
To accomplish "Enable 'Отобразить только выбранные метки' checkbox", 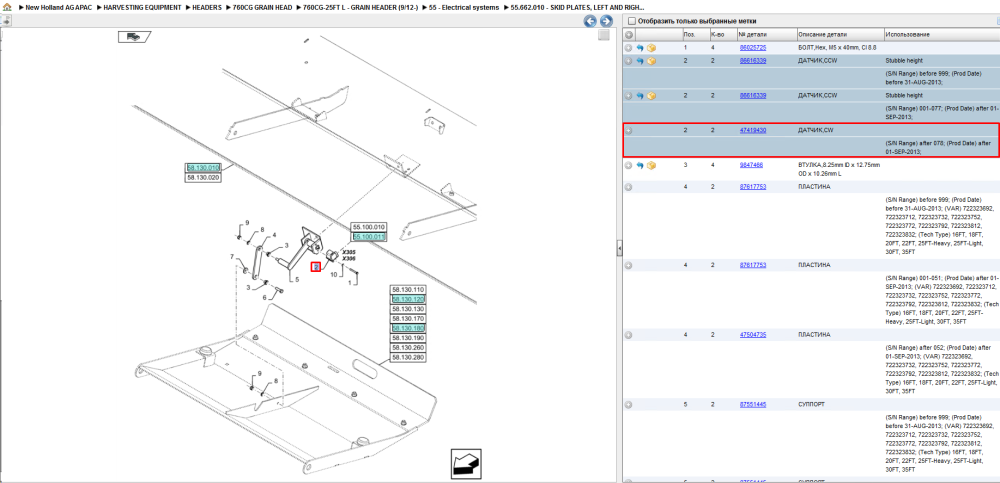I will click(631, 21).
